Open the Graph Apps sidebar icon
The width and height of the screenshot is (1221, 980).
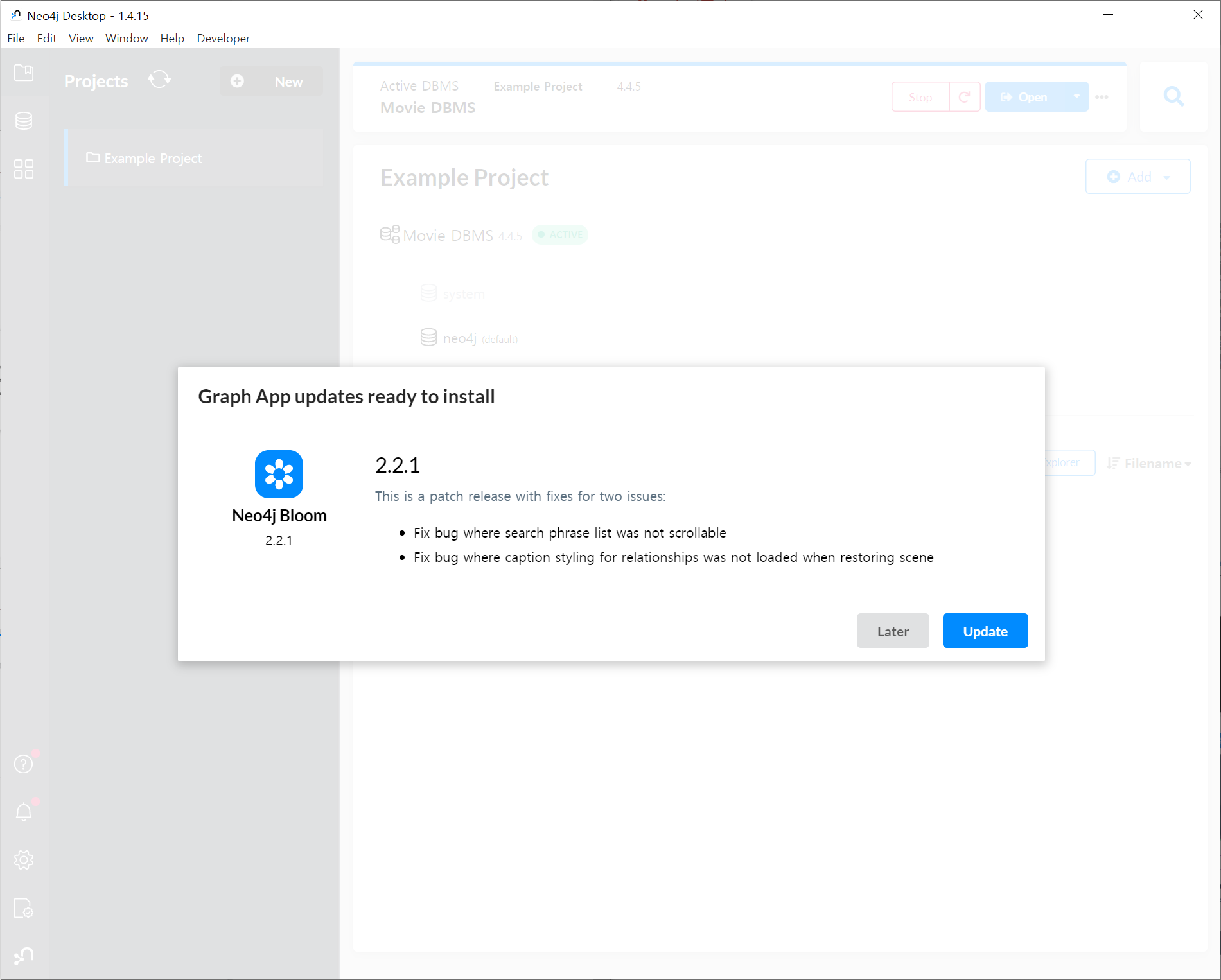[24, 169]
